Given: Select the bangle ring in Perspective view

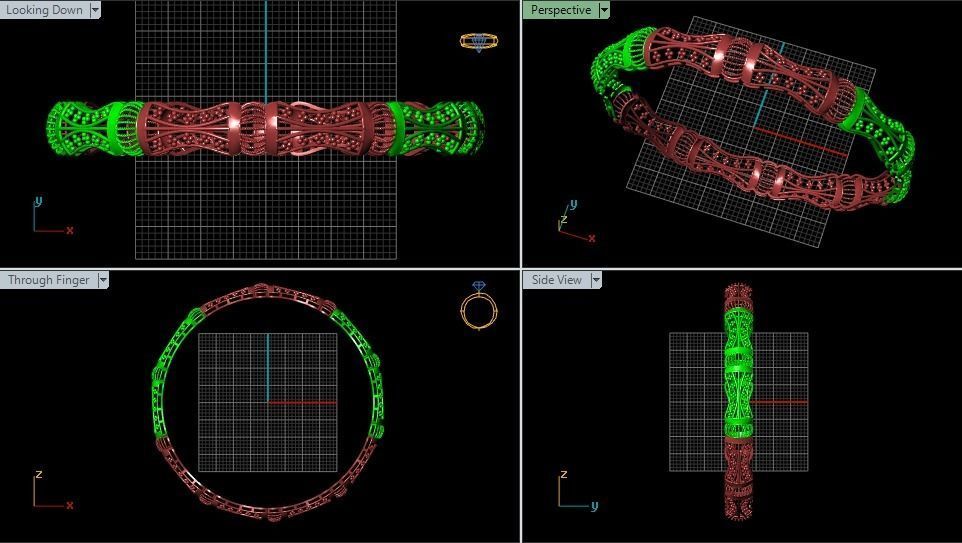Looking at the screenshot, I should coord(752,118).
